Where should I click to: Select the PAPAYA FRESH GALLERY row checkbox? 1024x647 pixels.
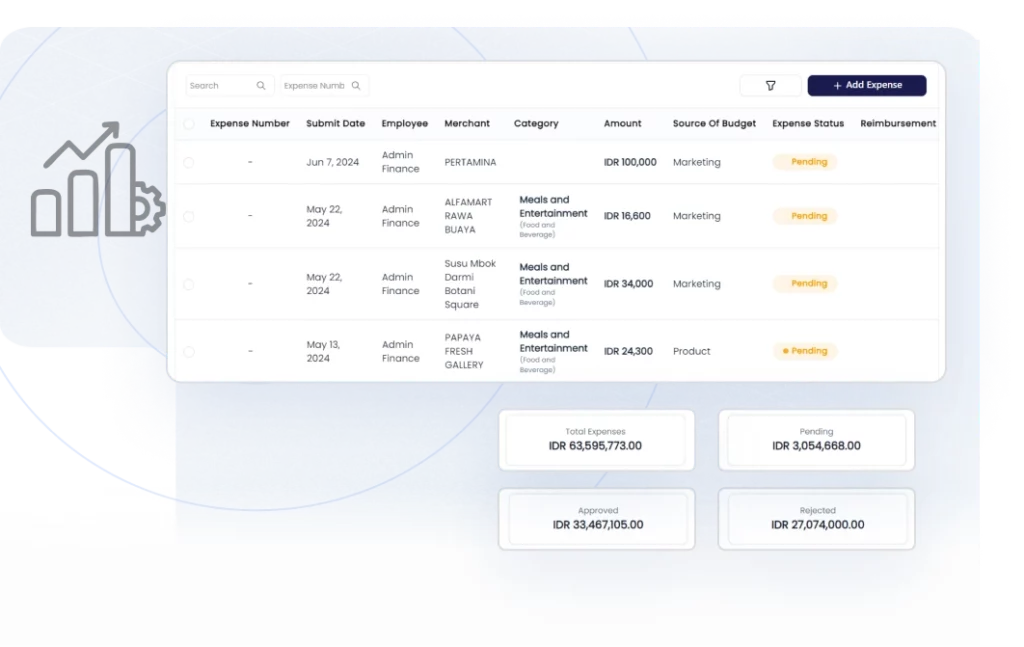coord(189,351)
